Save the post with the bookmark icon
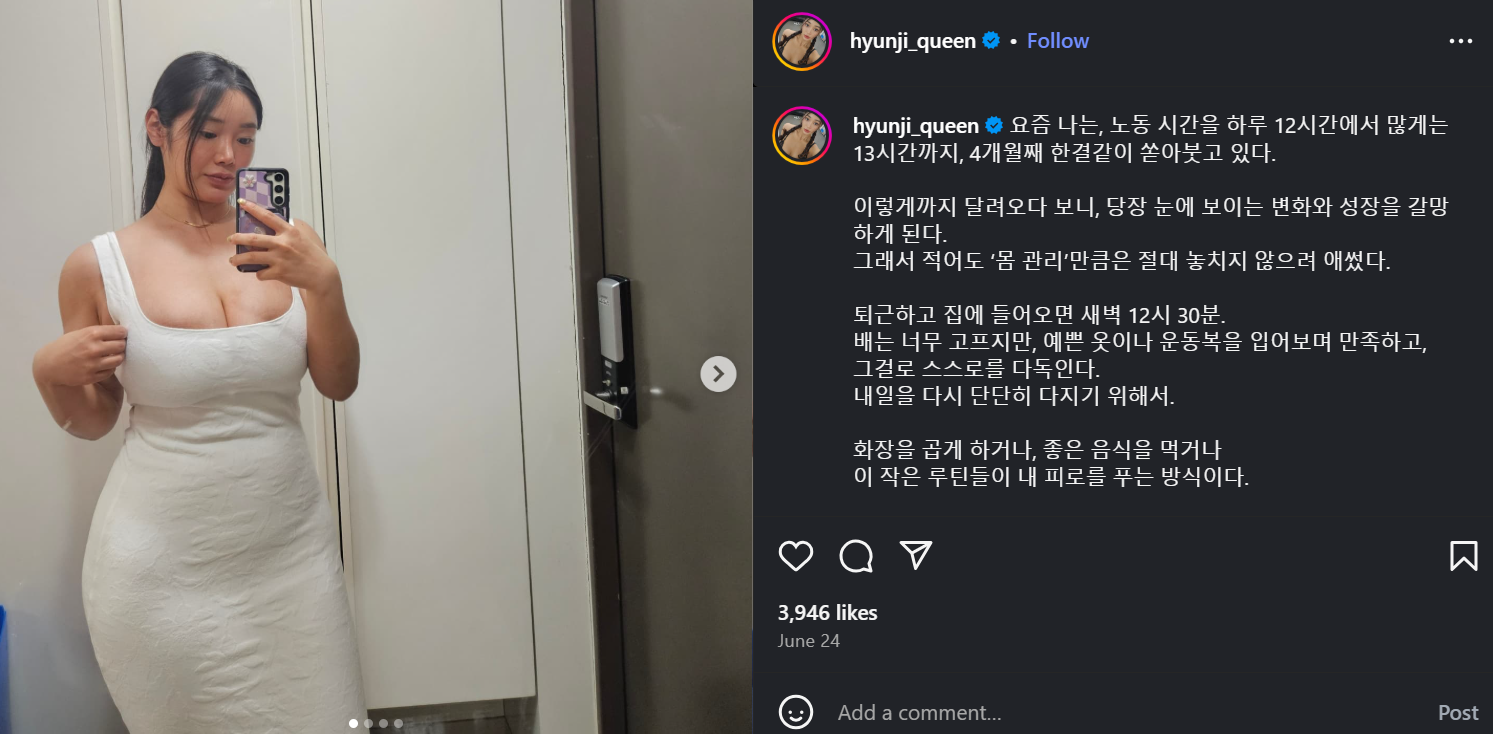Screen dimensions: 1493x734 coord(1463,556)
